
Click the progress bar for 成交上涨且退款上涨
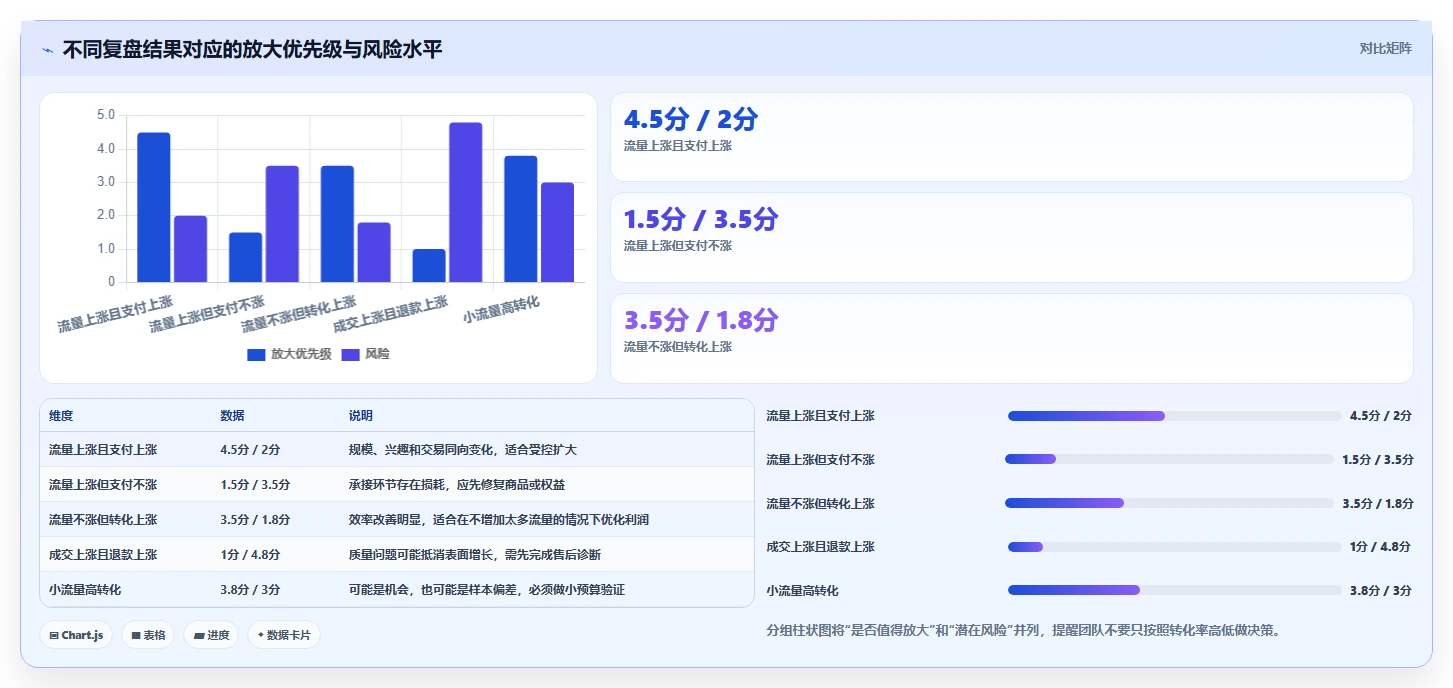1174,547
